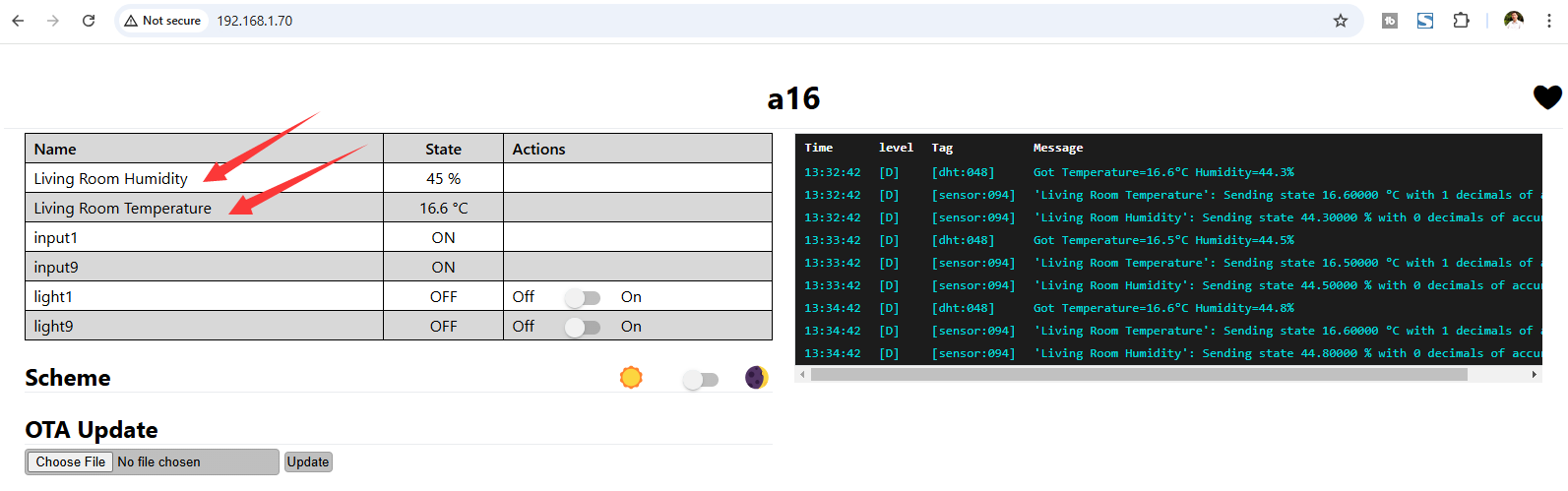
Task: Toggle the light1 switch
Action: pyautogui.click(x=583, y=297)
